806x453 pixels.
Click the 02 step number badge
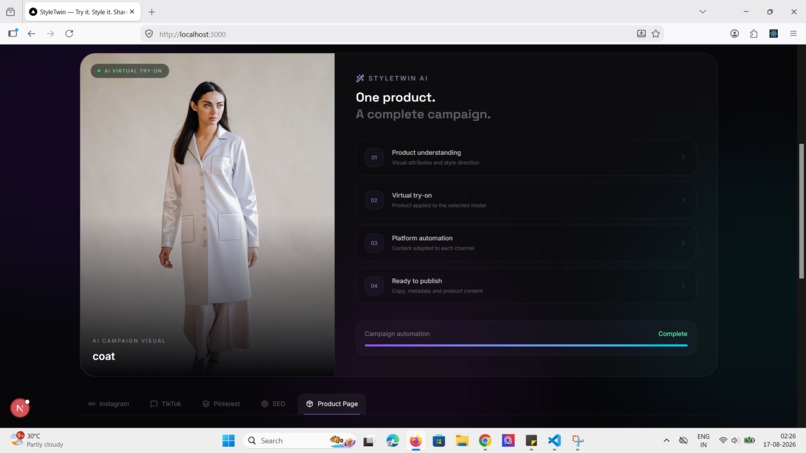click(374, 200)
